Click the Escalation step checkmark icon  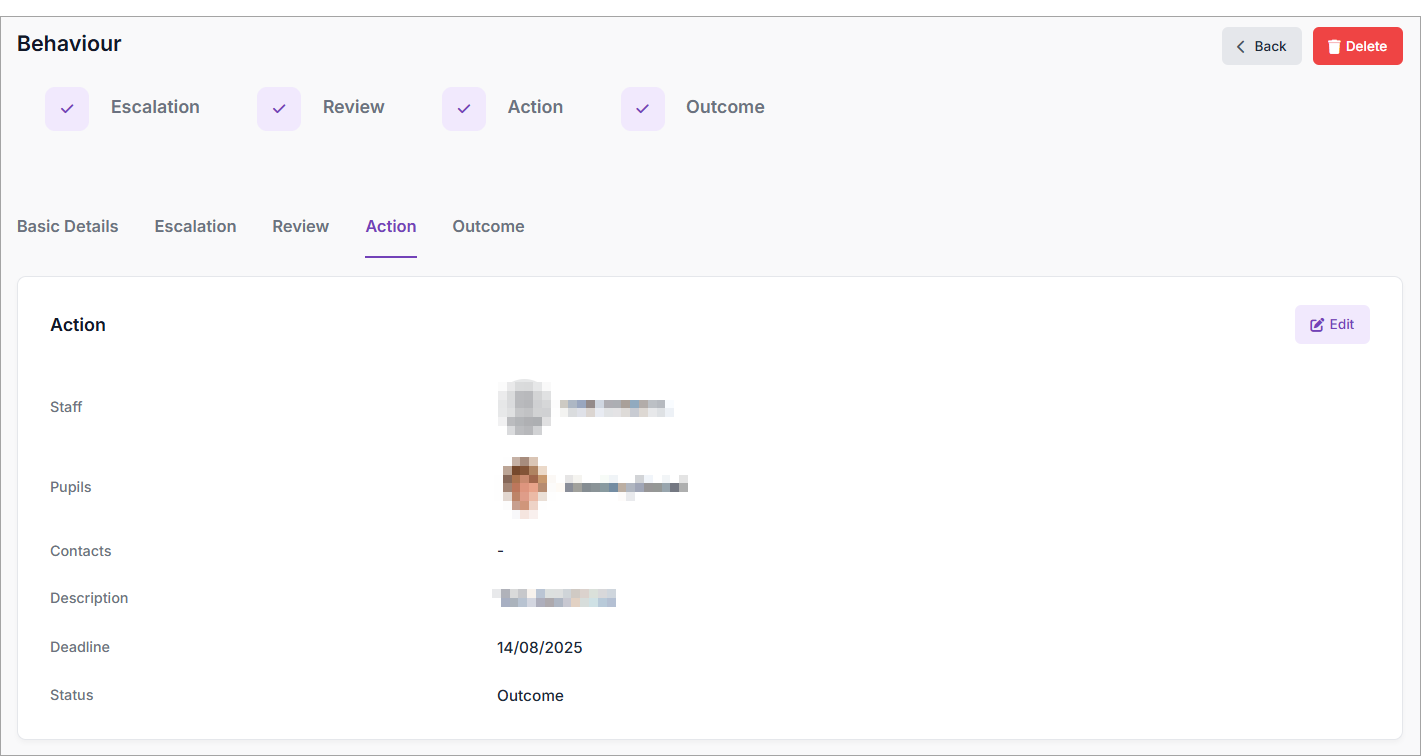click(x=67, y=109)
